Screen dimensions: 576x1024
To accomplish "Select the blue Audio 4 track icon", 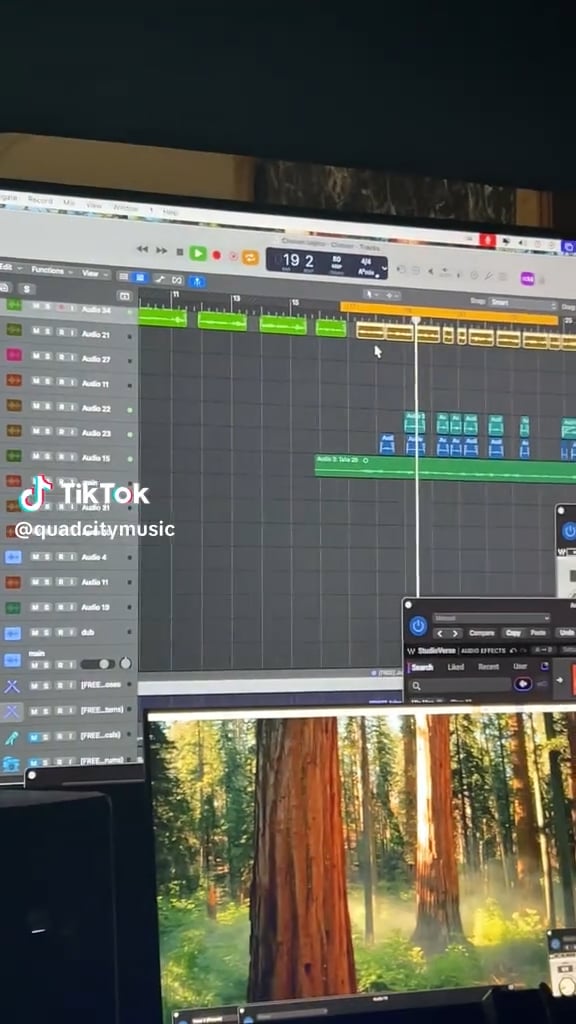I will [13, 556].
